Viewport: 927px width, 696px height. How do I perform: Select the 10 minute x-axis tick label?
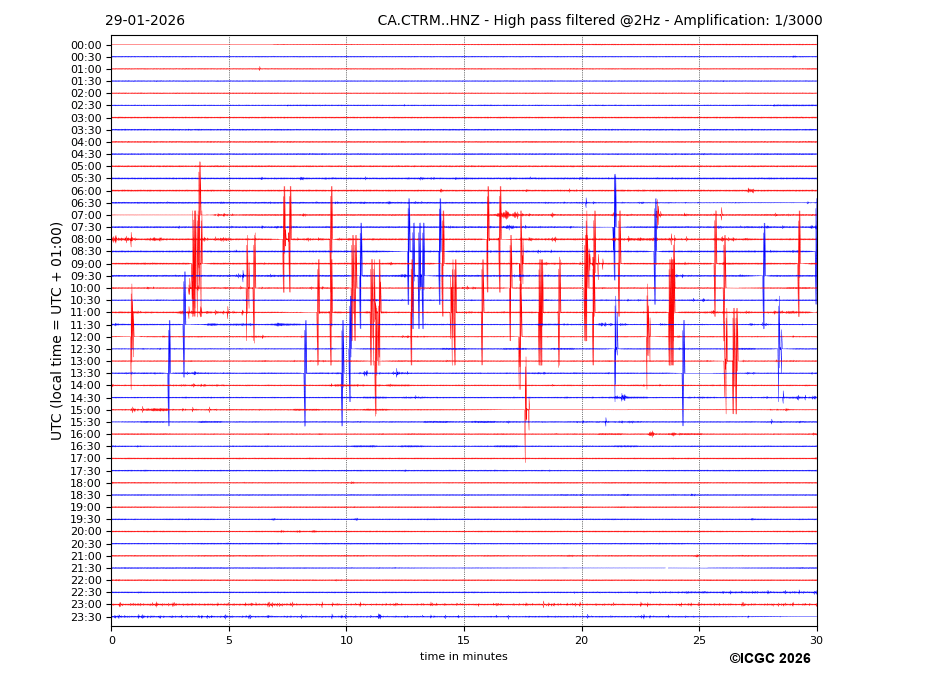tap(346, 640)
